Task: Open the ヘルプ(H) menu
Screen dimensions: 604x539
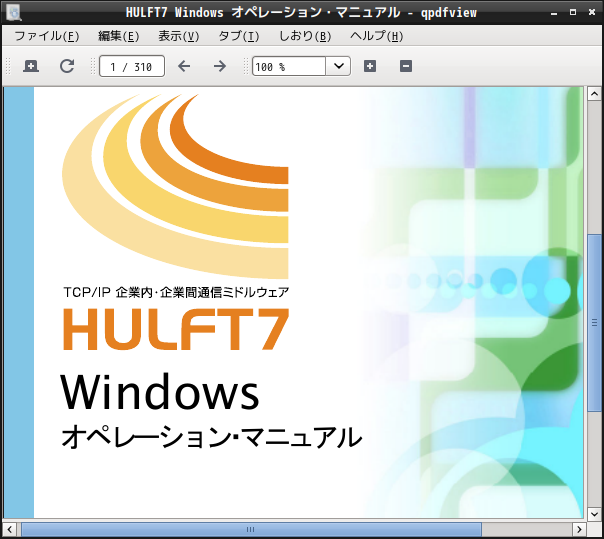Action: point(376,36)
